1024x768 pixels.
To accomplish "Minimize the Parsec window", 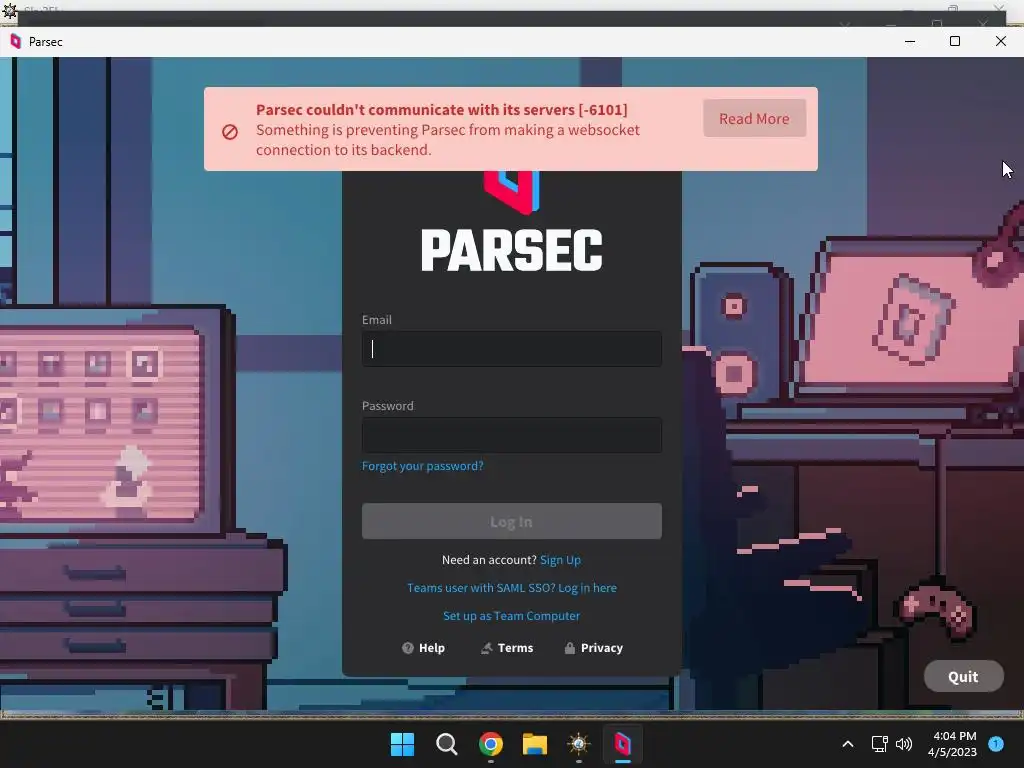I will coord(910,41).
